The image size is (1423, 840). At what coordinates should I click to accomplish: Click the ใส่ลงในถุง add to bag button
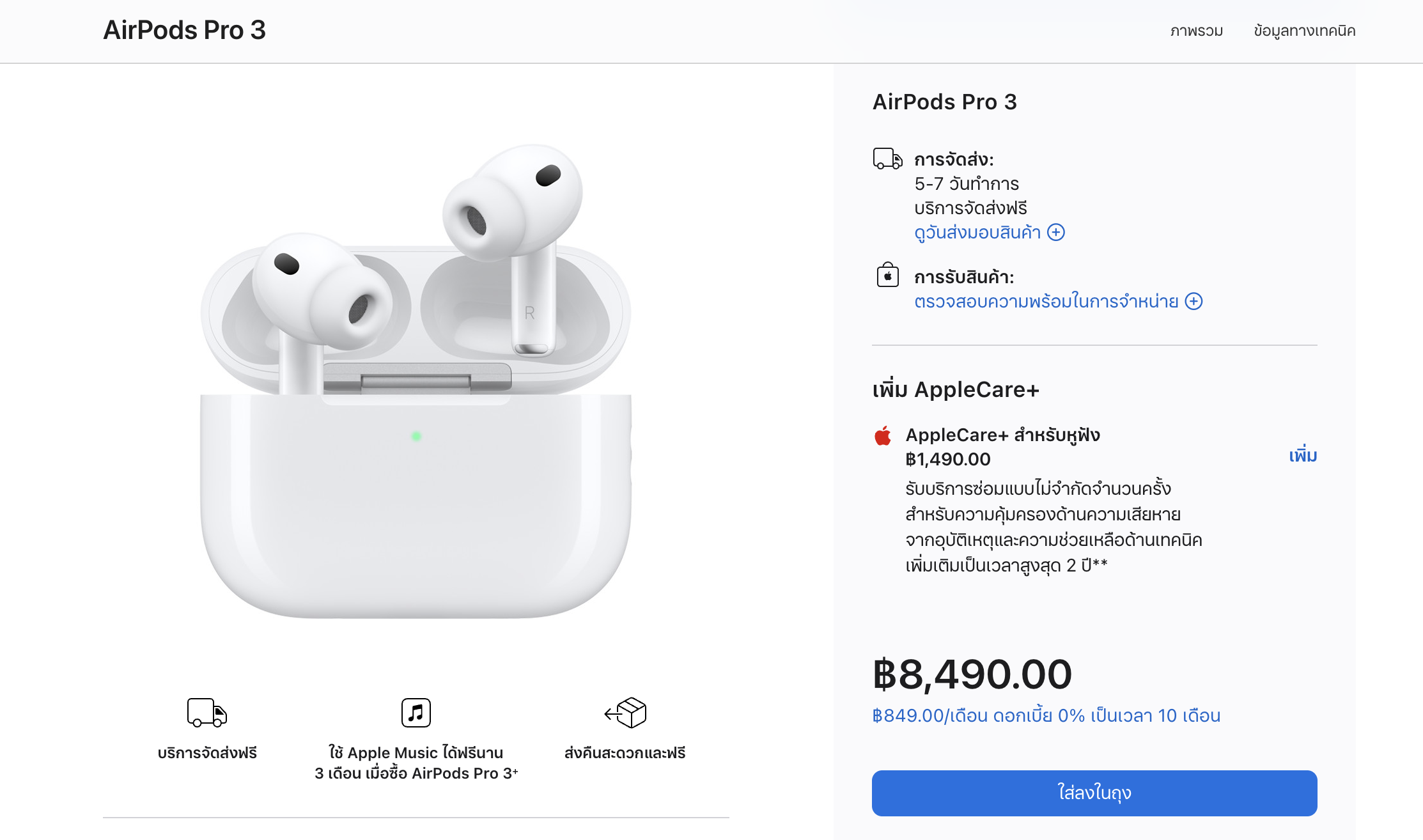tap(1094, 793)
